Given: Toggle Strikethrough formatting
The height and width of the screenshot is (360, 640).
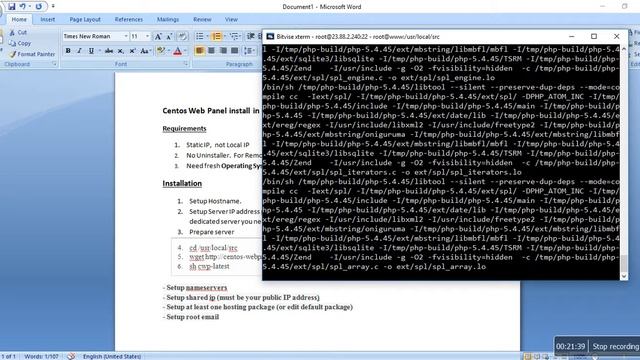Looking at the screenshot, I should (x=109, y=51).
